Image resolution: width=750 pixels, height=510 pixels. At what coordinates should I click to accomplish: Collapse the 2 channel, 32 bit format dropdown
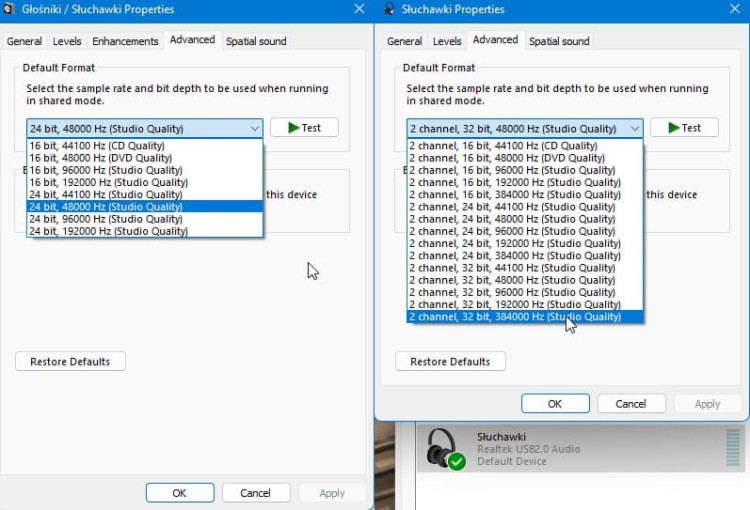click(x=635, y=128)
